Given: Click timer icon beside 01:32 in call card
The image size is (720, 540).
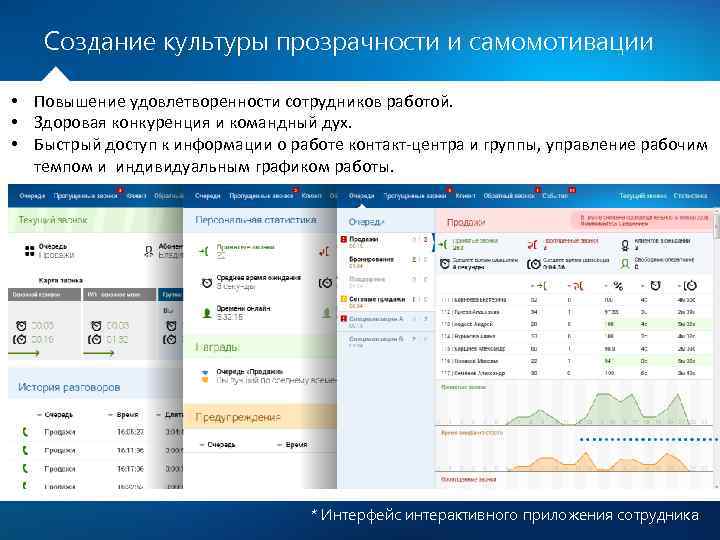Looking at the screenshot, I should (x=95, y=339).
